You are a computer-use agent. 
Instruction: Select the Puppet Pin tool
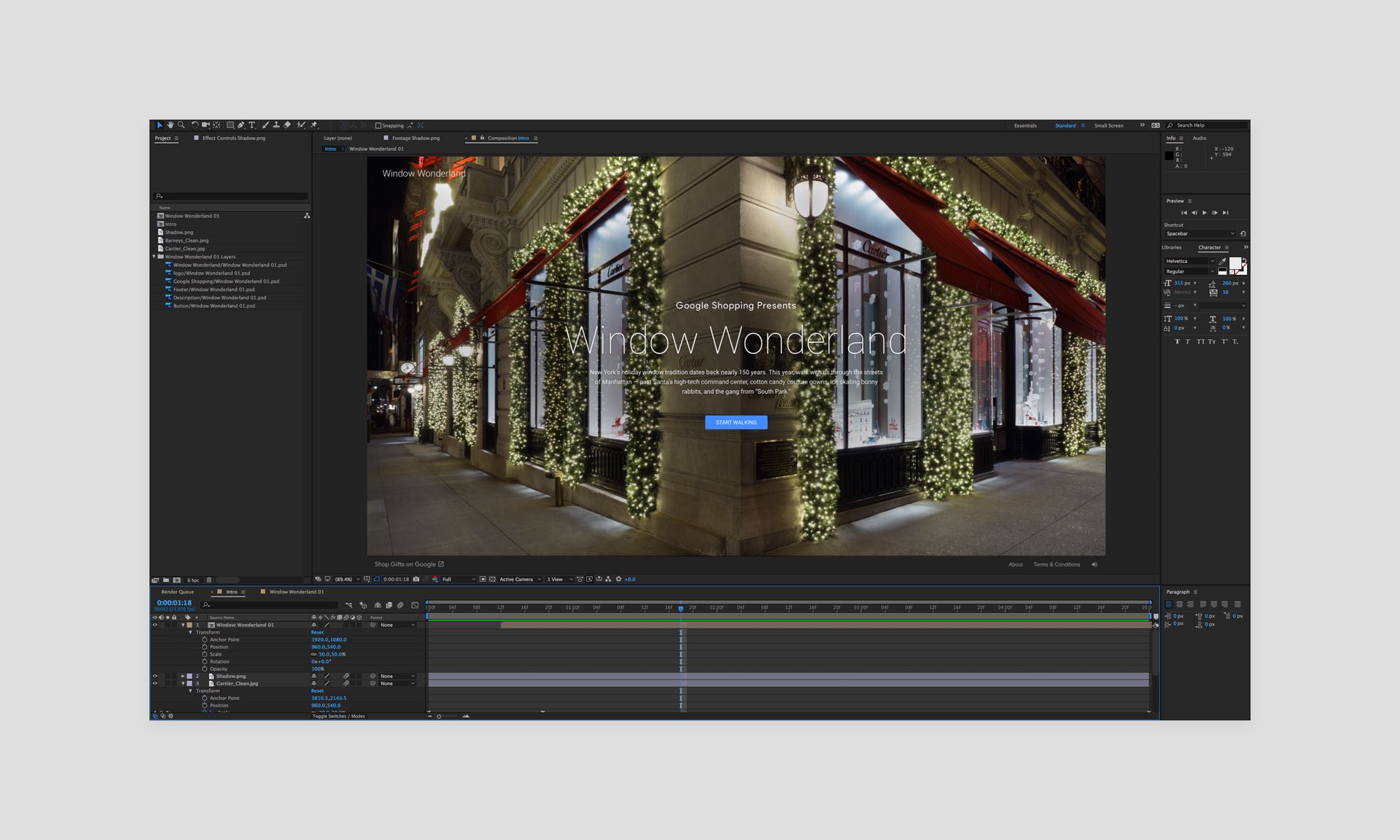pyautogui.click(x=314, y=125)
